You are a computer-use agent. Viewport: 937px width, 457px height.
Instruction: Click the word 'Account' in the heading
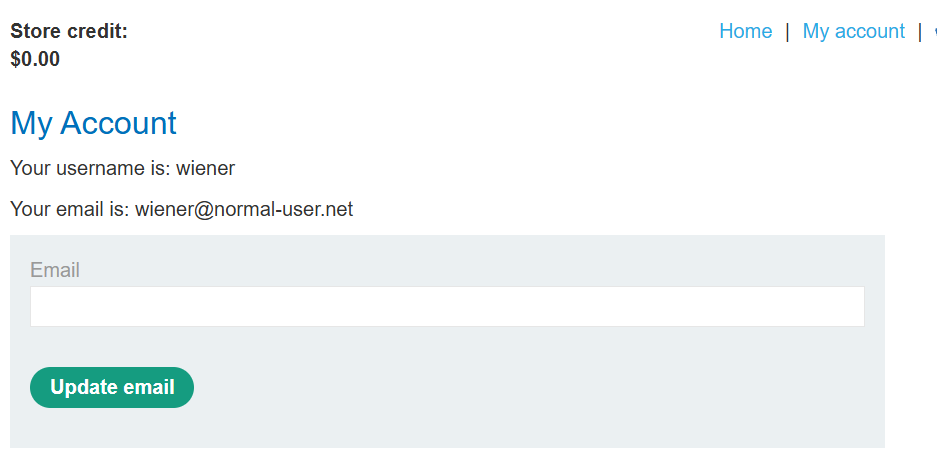[x=118, y=123]
